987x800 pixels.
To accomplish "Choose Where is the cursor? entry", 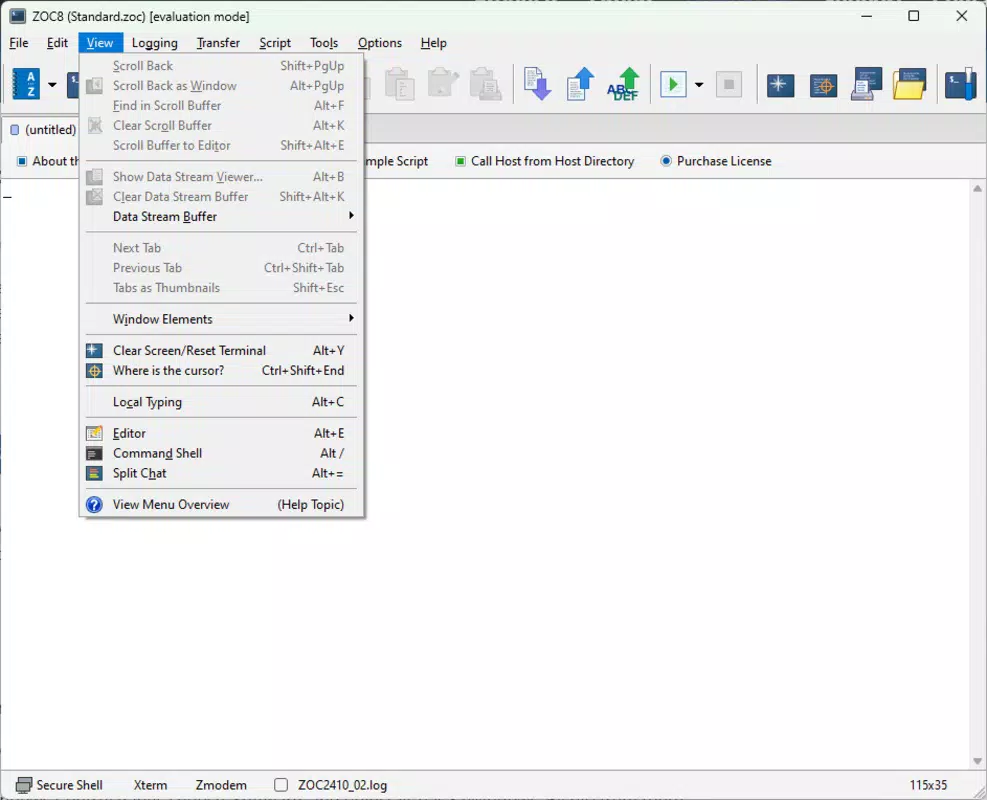I will (x=221, y=371).
